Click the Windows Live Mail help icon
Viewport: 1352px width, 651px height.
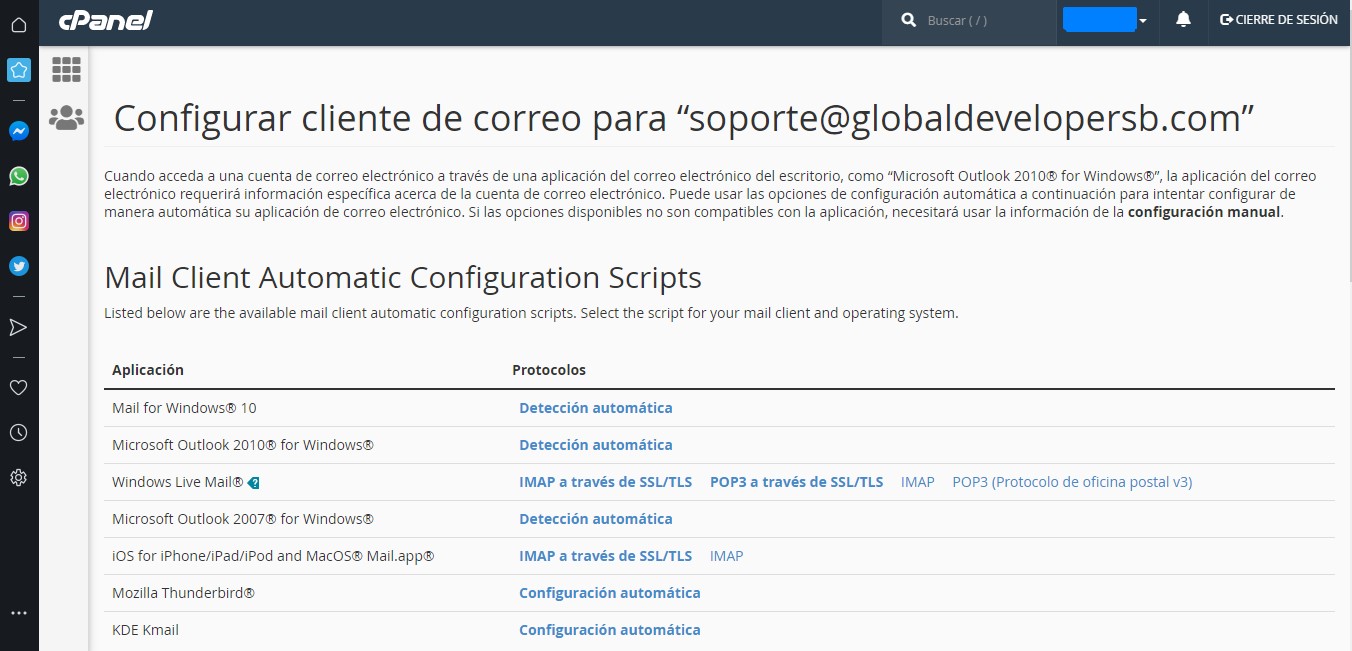[x=254, y=483]
